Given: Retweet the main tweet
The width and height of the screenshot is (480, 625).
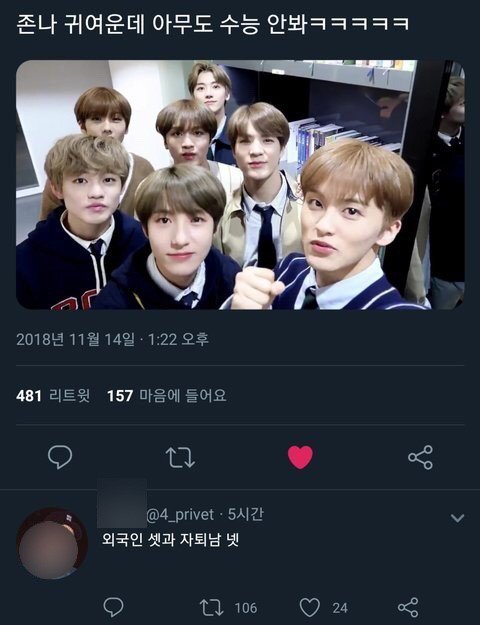Looking at the screenshot, I should click(180, 457).
